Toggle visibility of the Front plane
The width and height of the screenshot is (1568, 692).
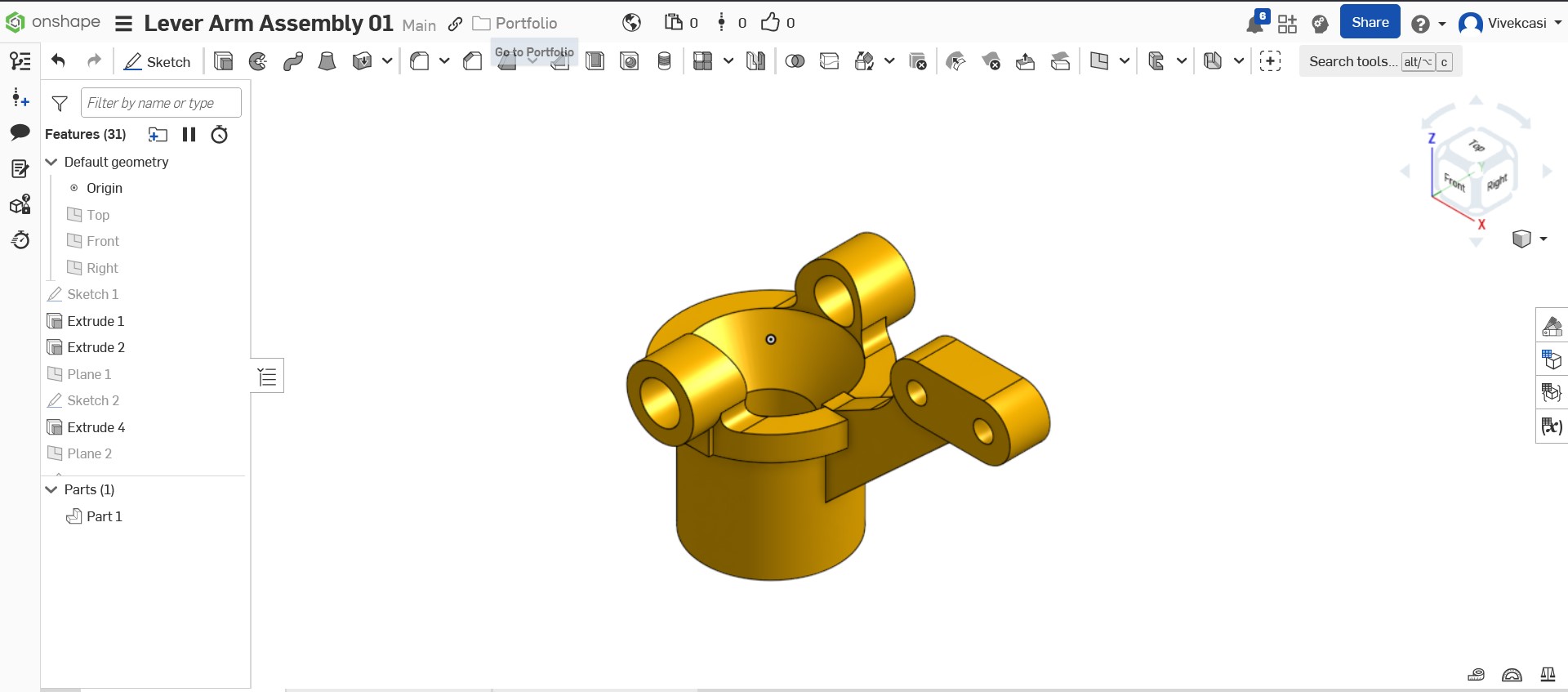click(74, 241)
